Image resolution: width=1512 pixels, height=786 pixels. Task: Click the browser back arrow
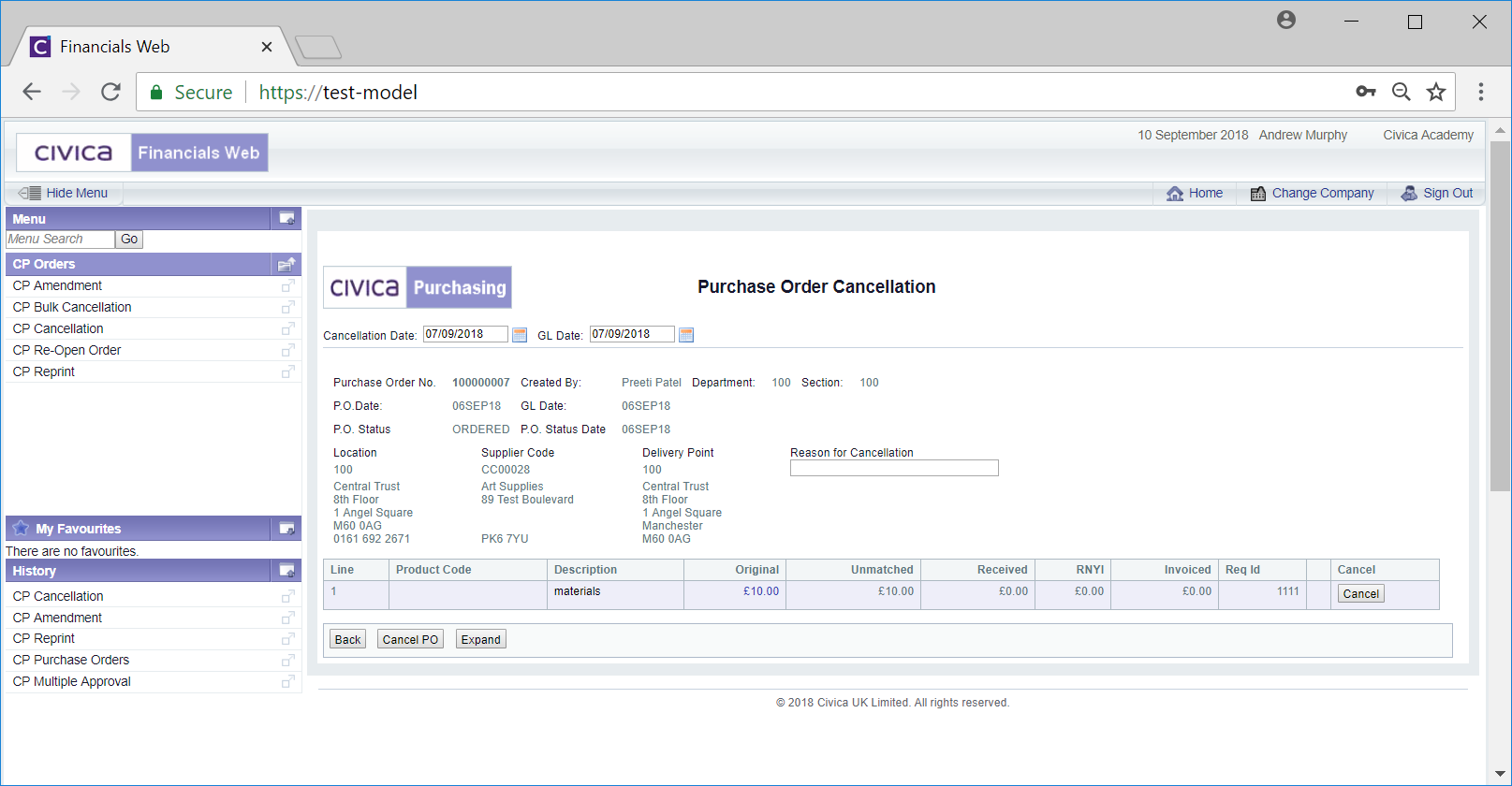point(32,92)
